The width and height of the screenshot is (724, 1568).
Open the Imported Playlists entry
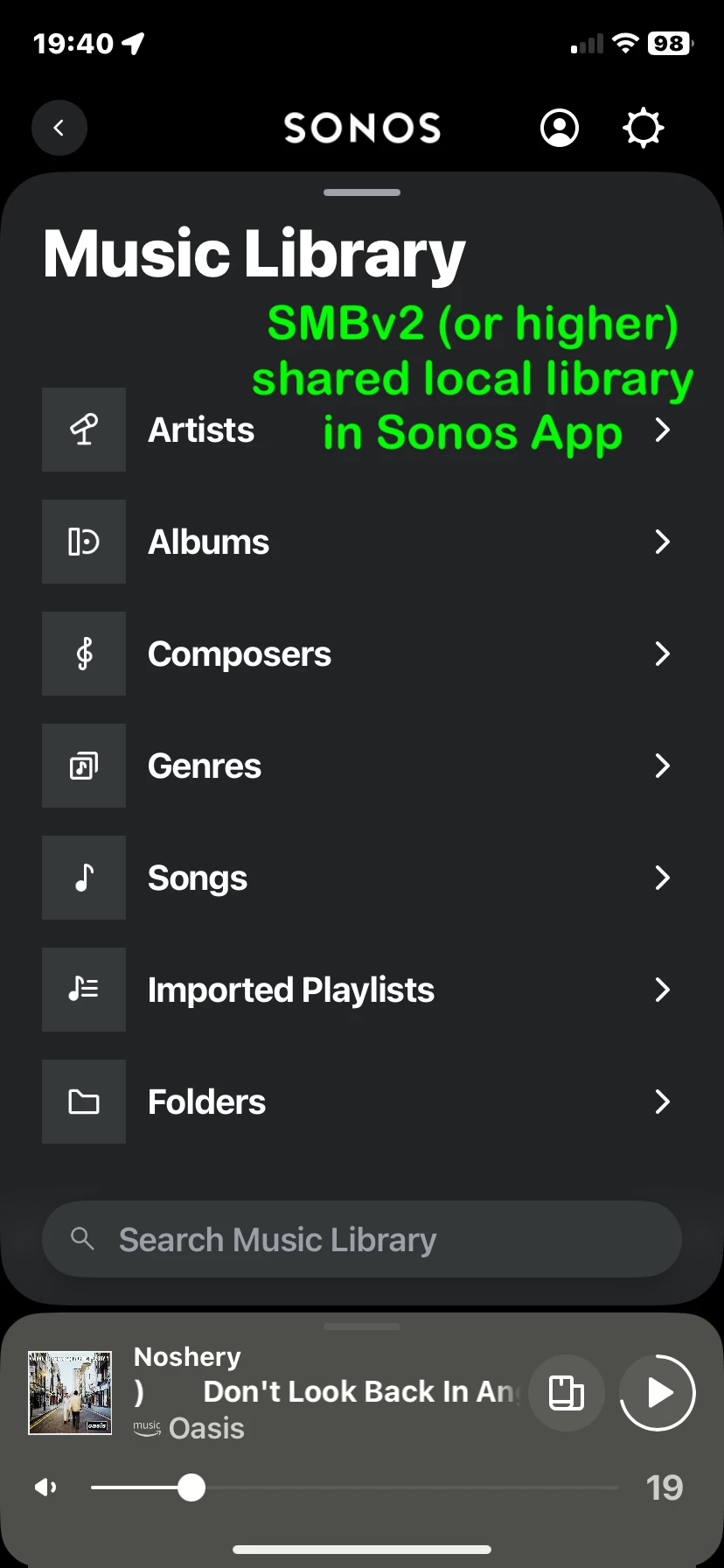(291, 990)
